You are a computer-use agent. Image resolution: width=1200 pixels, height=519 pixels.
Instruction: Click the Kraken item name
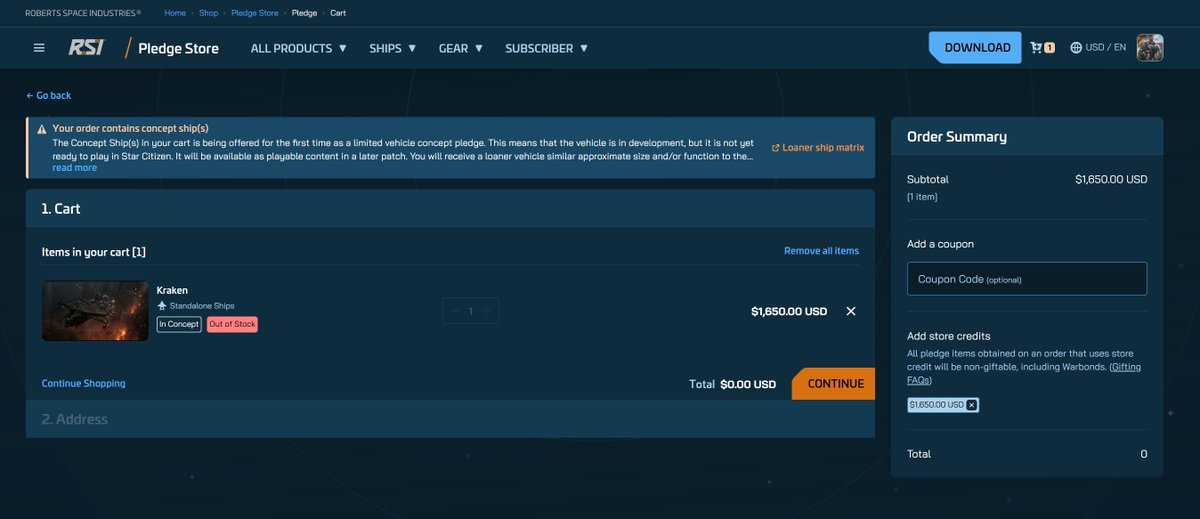coord(172,290)
